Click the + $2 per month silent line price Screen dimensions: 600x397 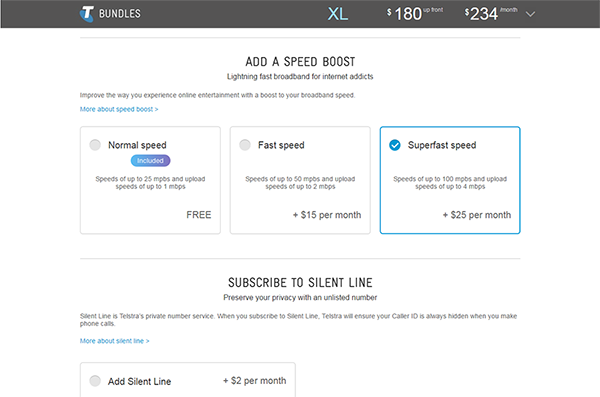(x=254, y=381)
